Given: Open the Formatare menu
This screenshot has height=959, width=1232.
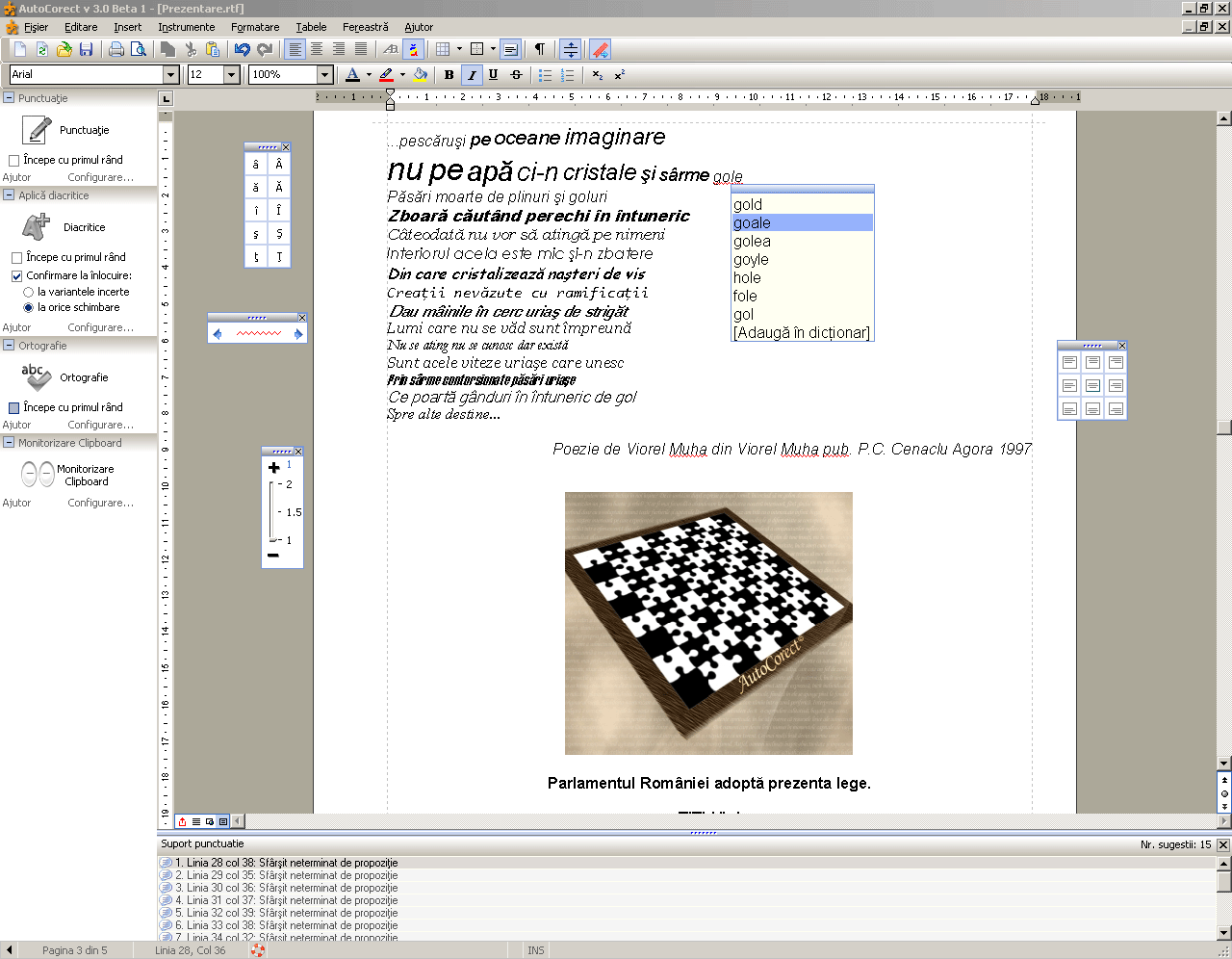Looking at the screenshot, I should pyautogui.click(x=255, y=27).
